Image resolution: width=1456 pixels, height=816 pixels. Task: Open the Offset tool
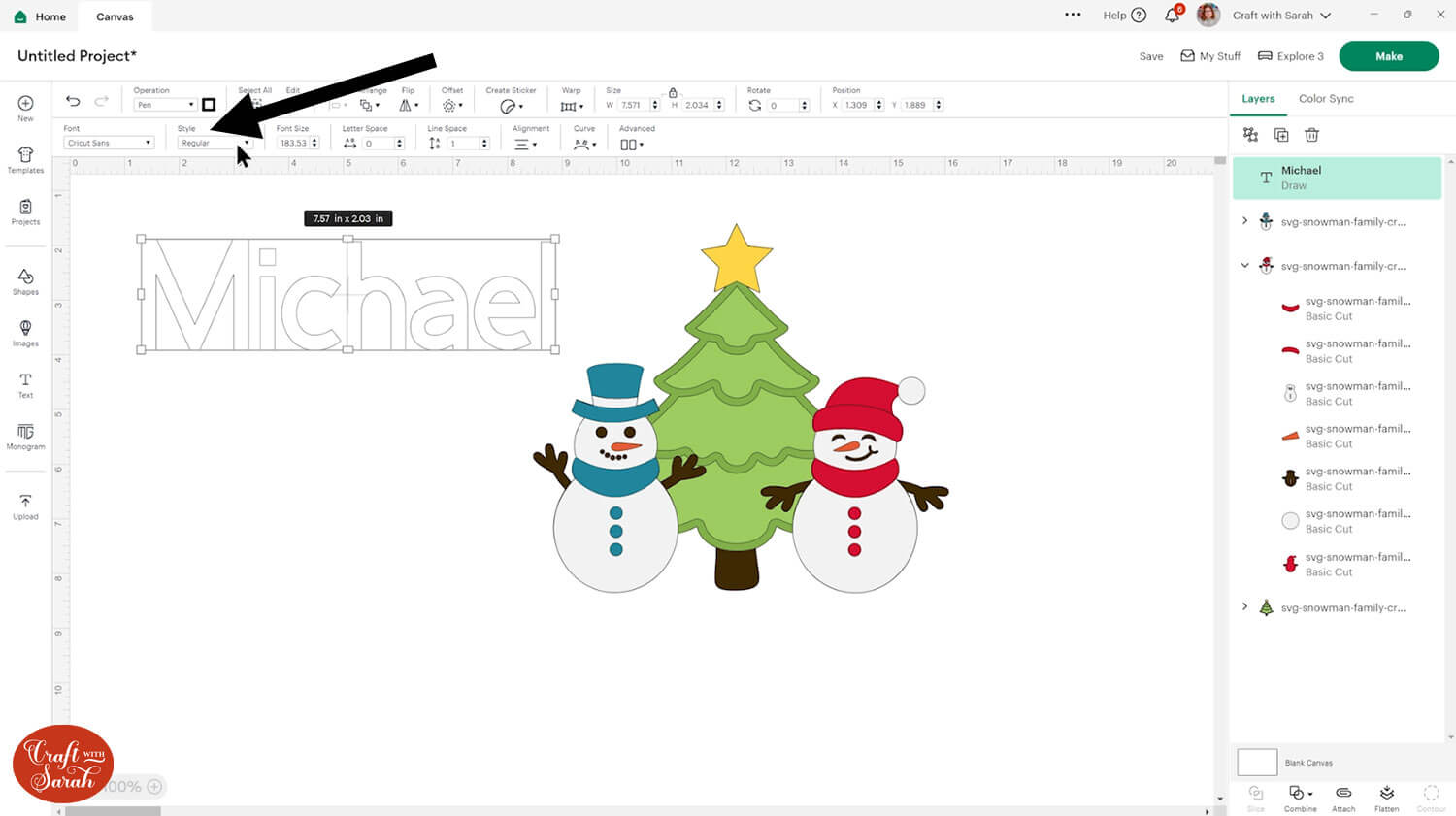tap(451, 105)
